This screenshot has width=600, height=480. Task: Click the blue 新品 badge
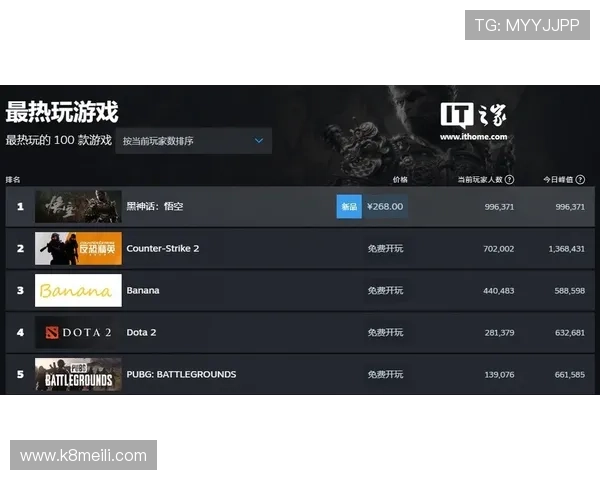coord(349,206)
